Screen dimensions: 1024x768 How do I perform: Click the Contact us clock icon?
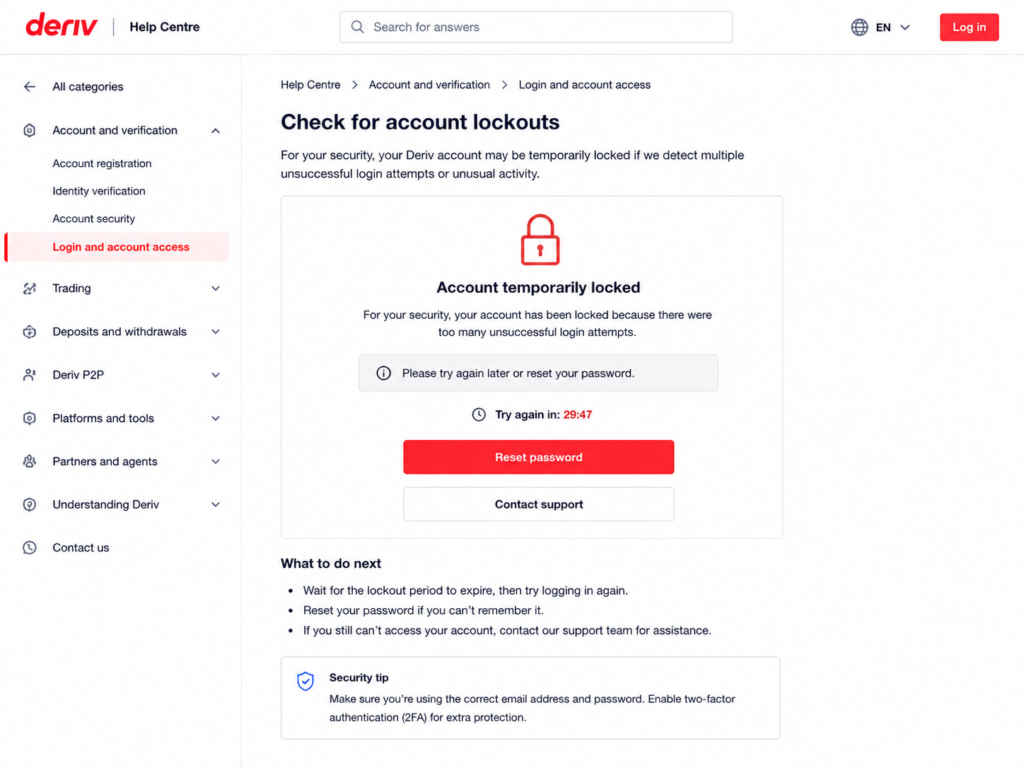pyautogui.click(x=29, y=548)
